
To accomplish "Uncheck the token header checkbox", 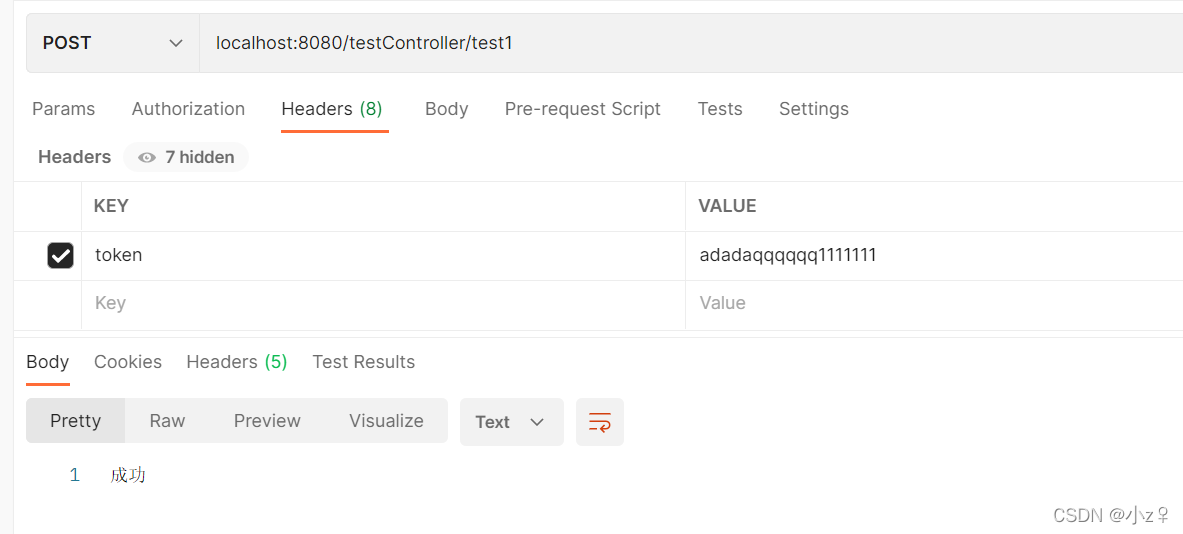I will click(60, 256).
